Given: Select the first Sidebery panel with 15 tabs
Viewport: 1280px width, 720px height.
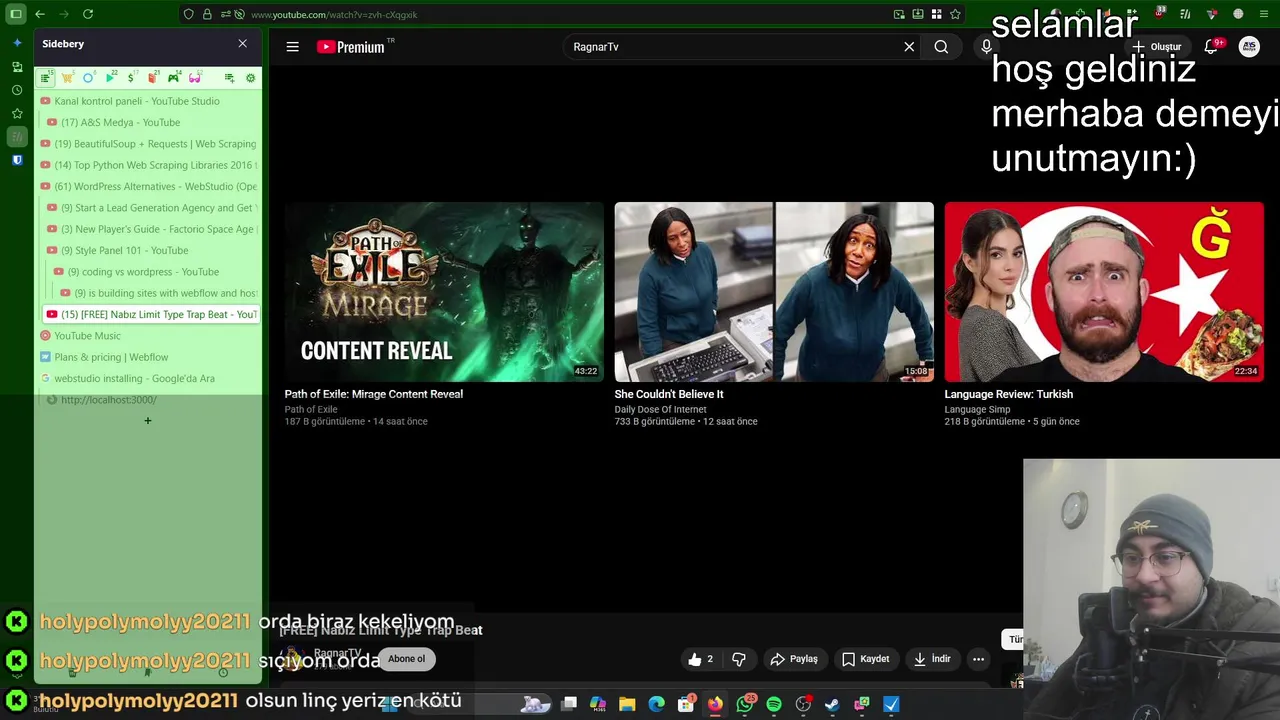Looking at the screenshot, I should pyautogui.click(x=46, y=77).
